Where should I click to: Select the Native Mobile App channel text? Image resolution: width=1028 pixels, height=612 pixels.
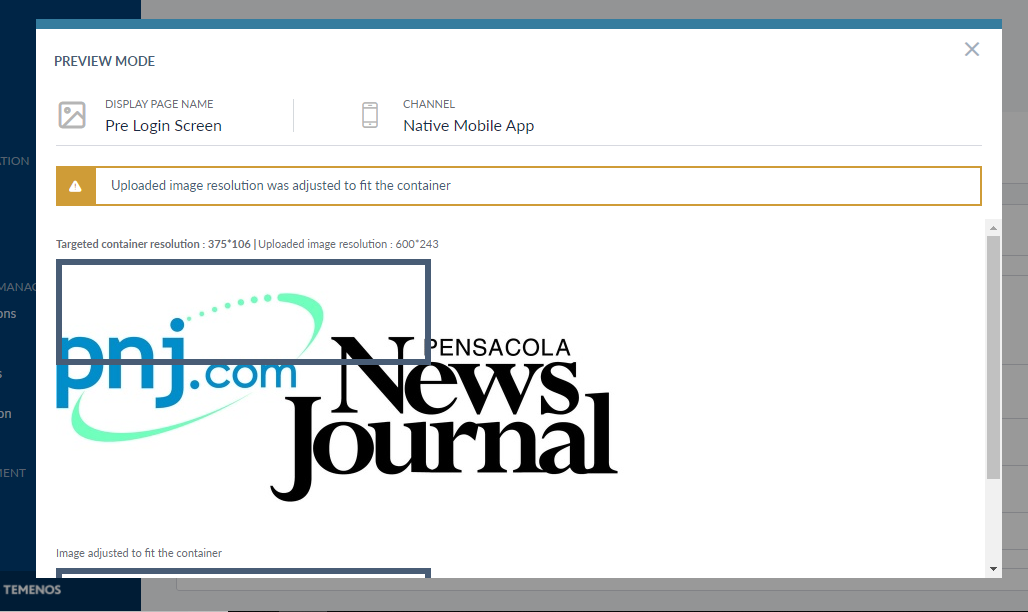pos(468,126)
